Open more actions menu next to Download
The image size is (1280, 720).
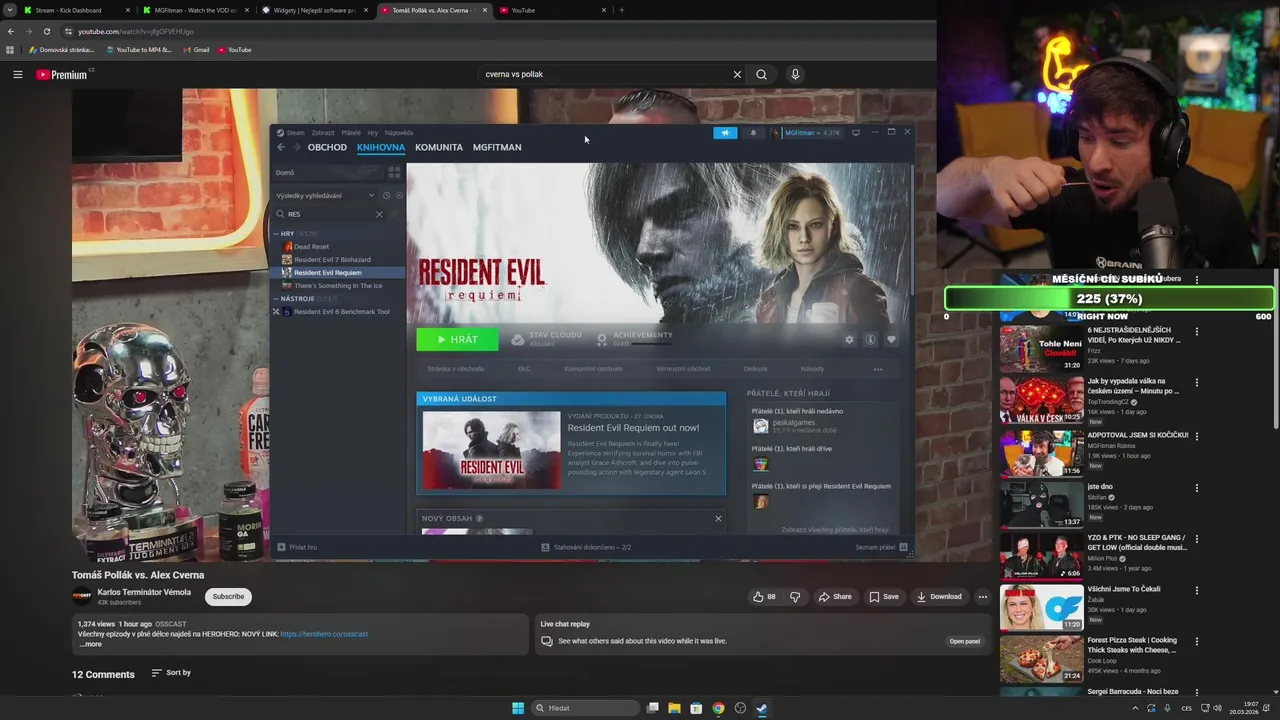[x=983, y=597]
